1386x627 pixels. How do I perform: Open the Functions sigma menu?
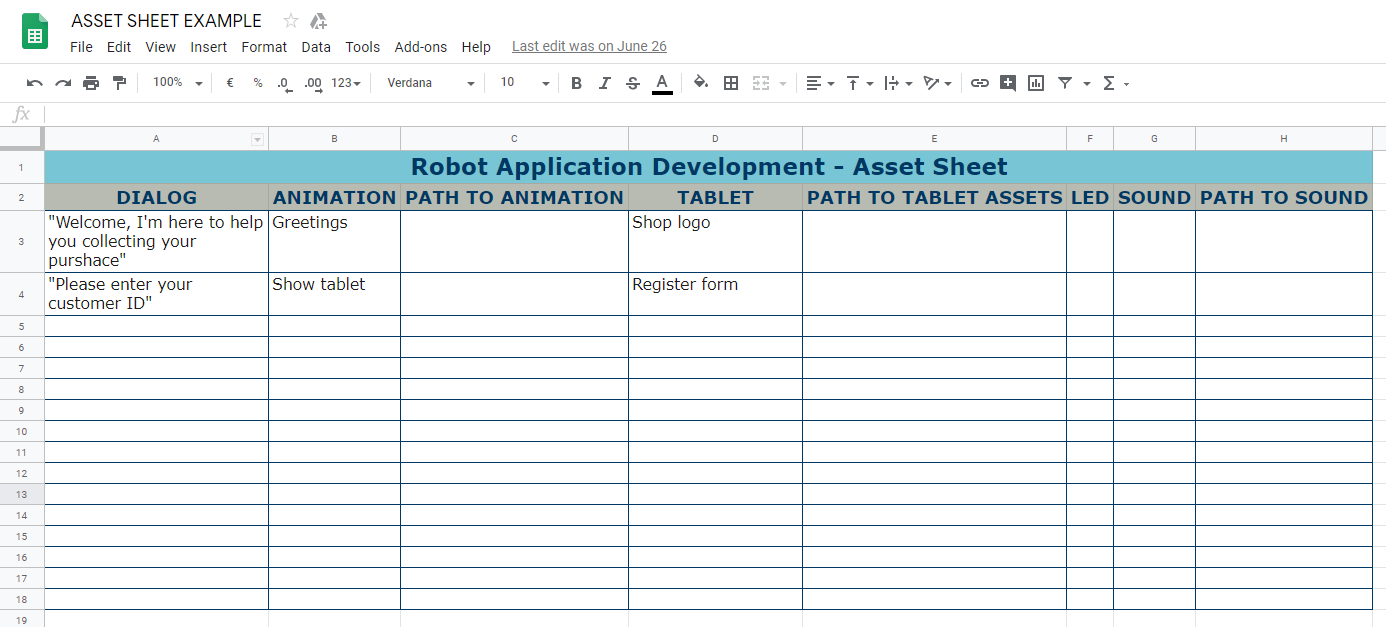(x=1115, y=83)
